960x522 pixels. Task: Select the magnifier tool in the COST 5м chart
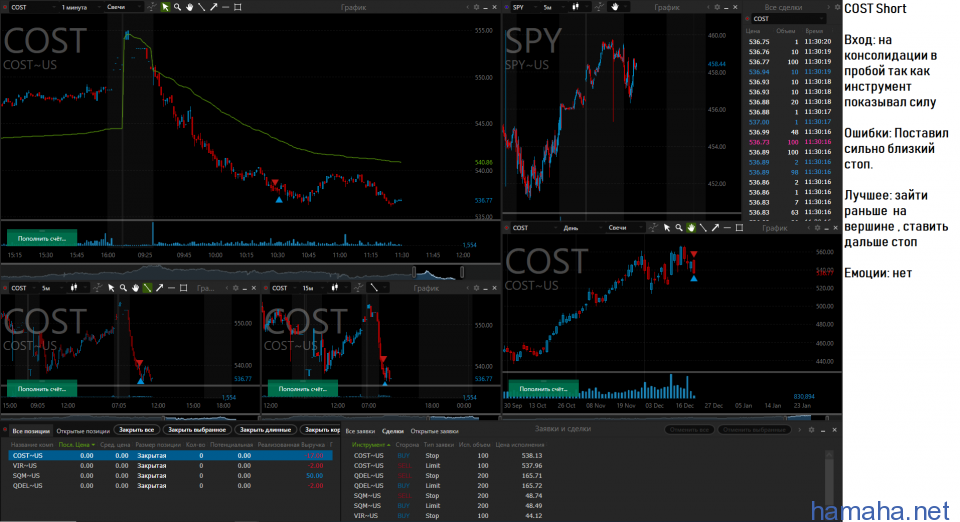pyautogui.click(x=123, y=288)
